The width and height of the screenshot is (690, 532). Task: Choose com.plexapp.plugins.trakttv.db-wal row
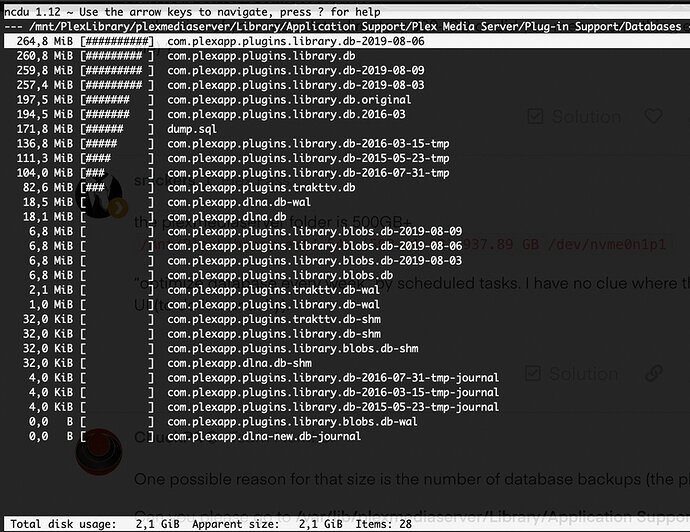[273, 290]
